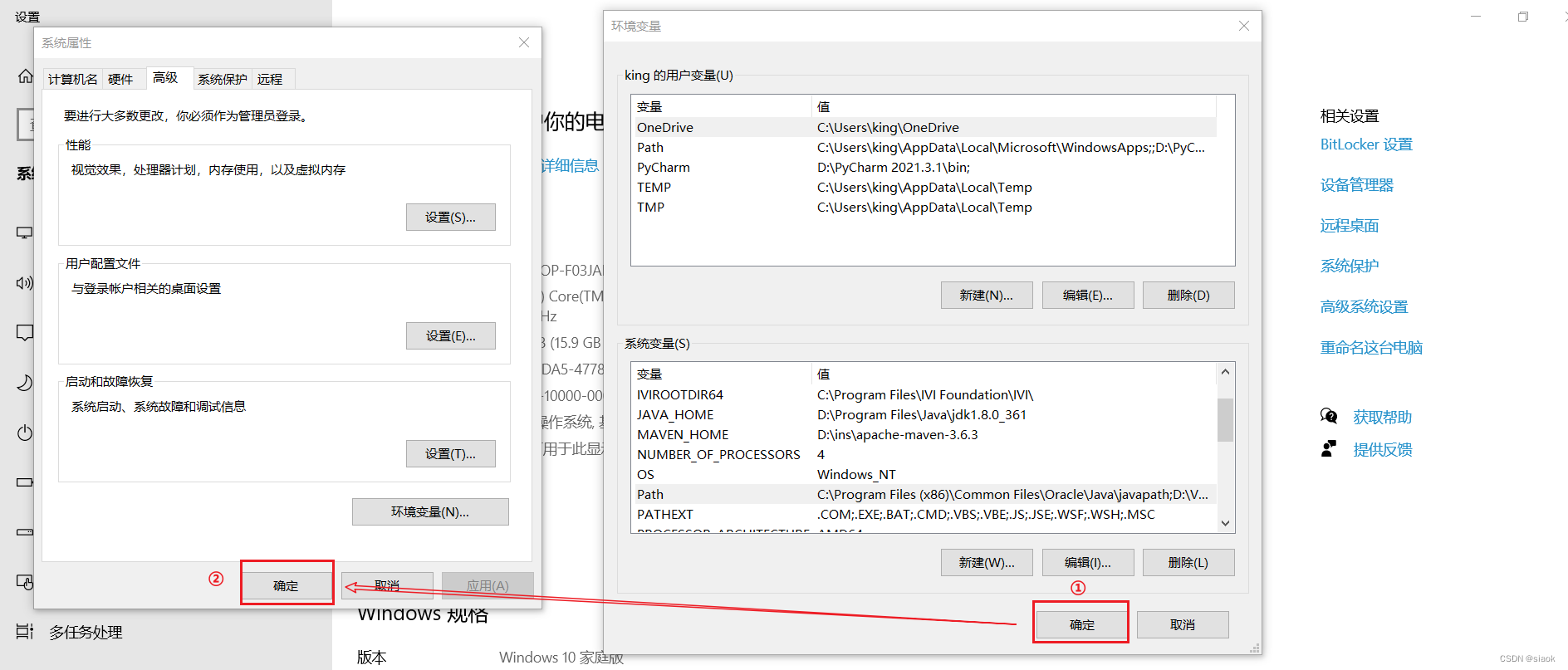
Task: Click the Tablet icon in Settings sidebar
Action: [x=25, y=582]
